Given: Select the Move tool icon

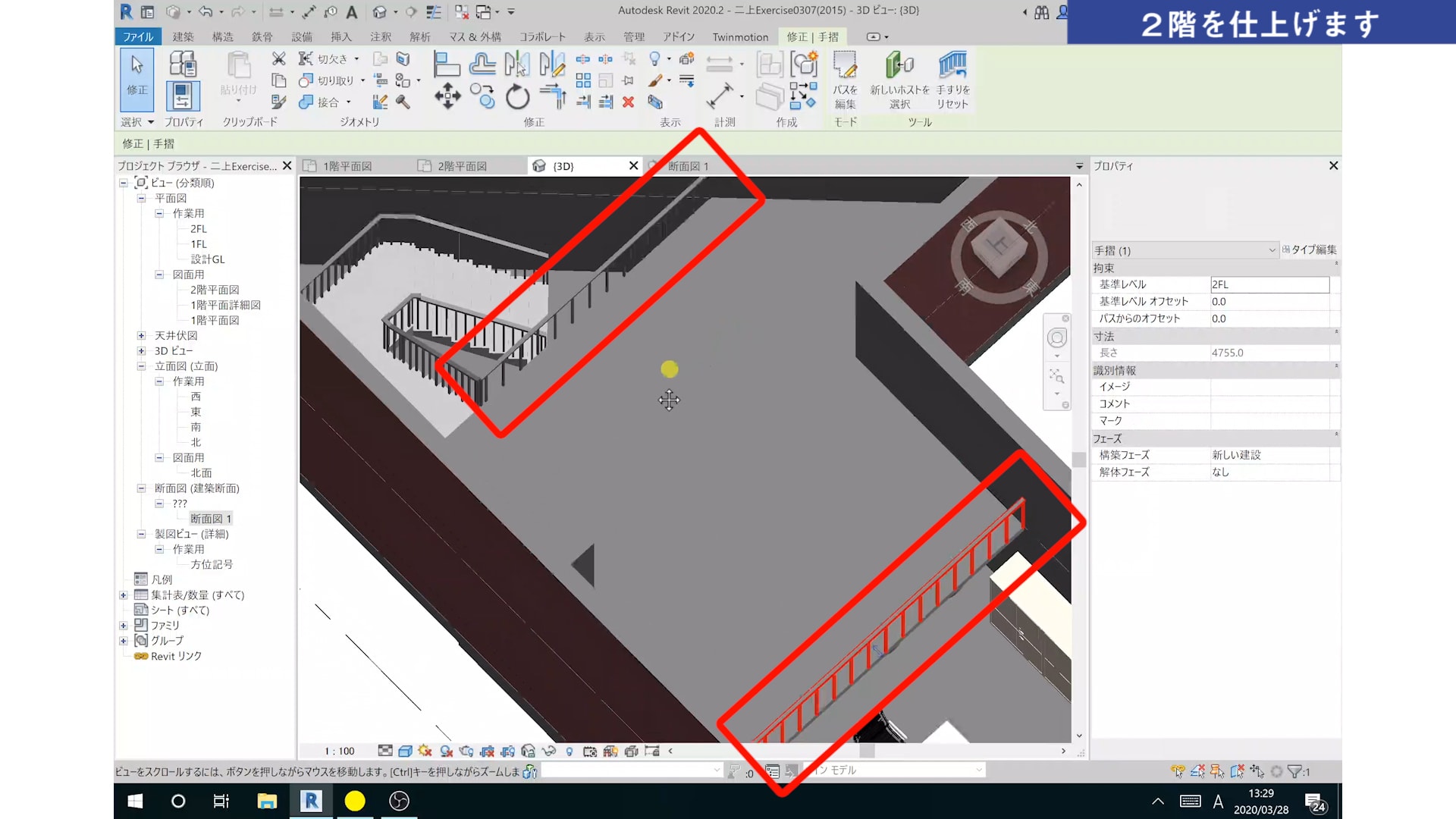Looking at the screenshot, I should pos(447,96).
